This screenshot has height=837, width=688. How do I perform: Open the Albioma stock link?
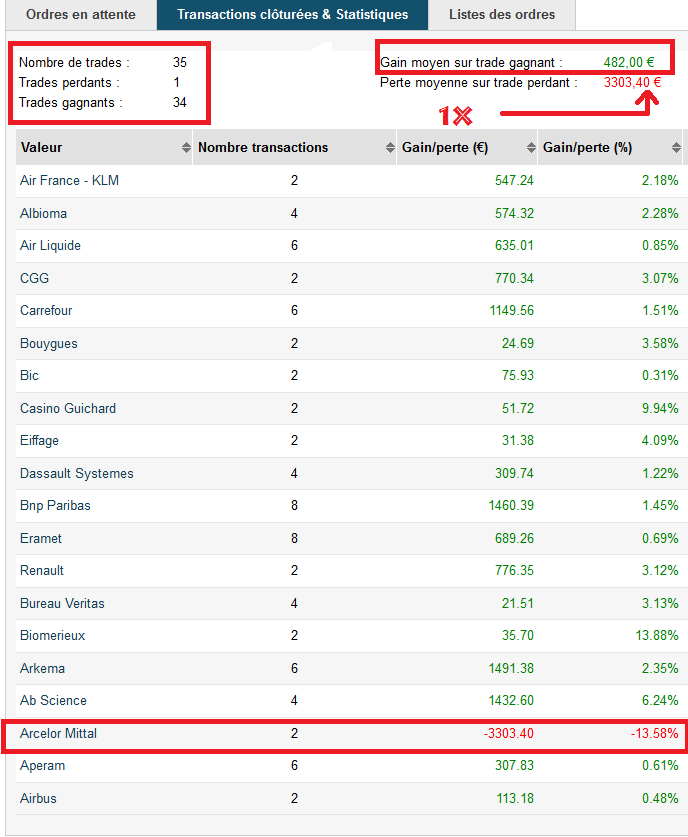coord(43,214)
